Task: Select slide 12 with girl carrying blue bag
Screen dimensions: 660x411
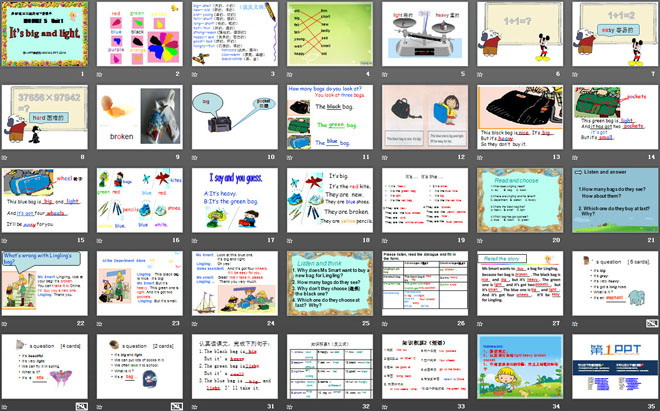Action: [x=425, y=117]
